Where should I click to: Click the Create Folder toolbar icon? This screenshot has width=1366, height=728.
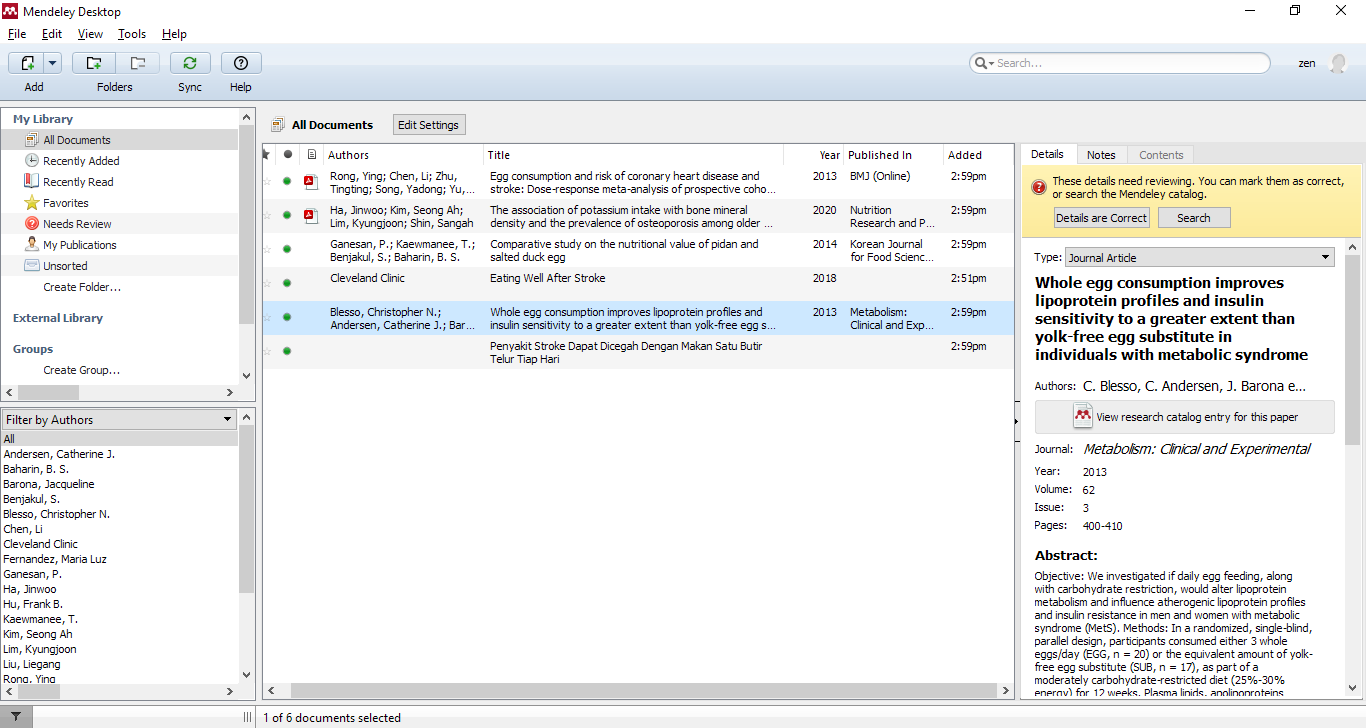94,63
